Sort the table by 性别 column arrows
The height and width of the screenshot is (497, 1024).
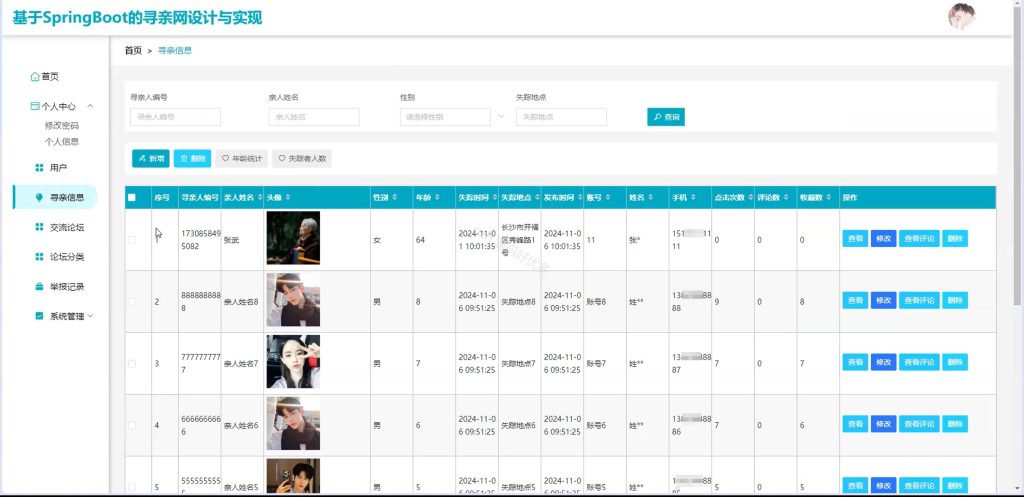(x=394, y=197)
